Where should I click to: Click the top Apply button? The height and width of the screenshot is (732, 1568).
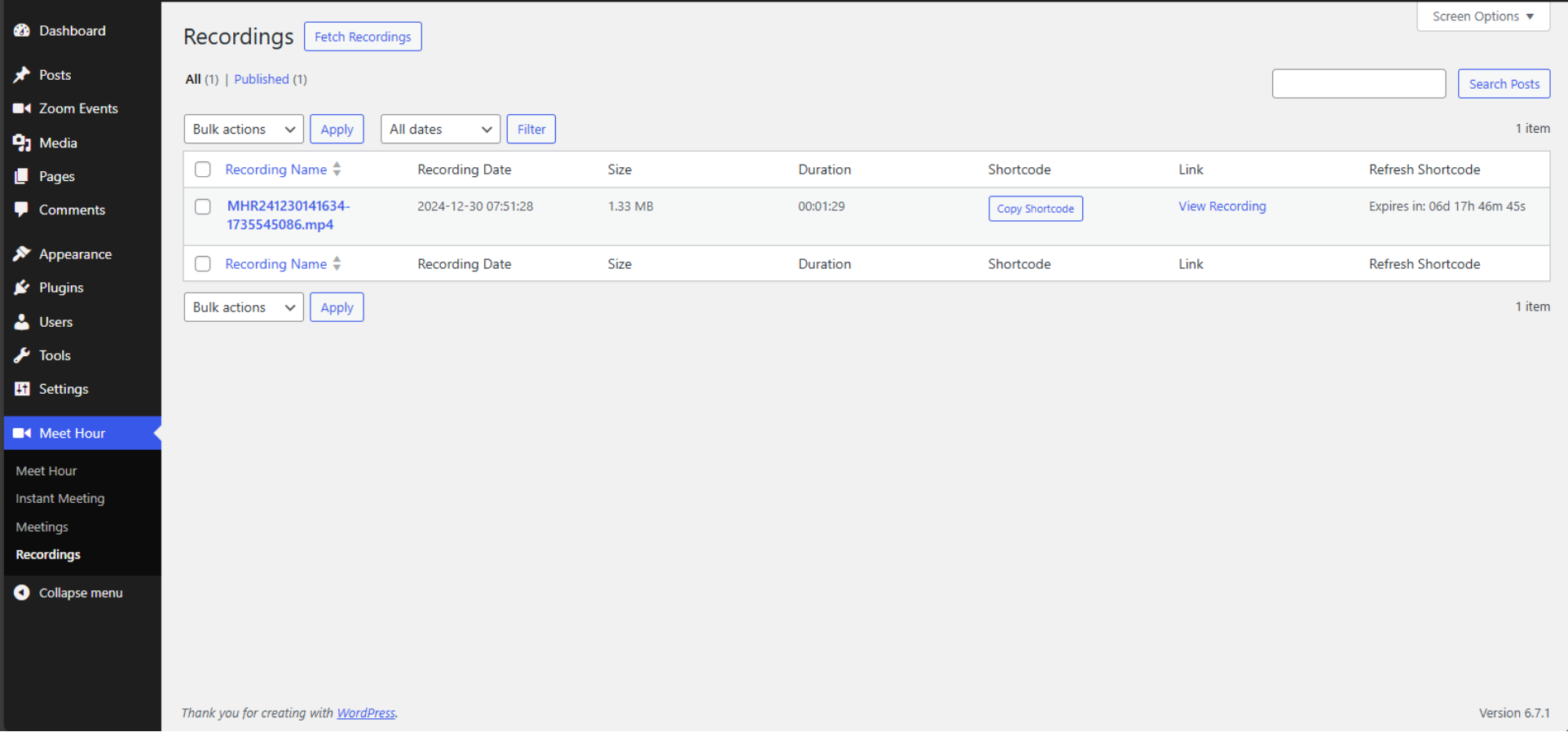point(337,129)
